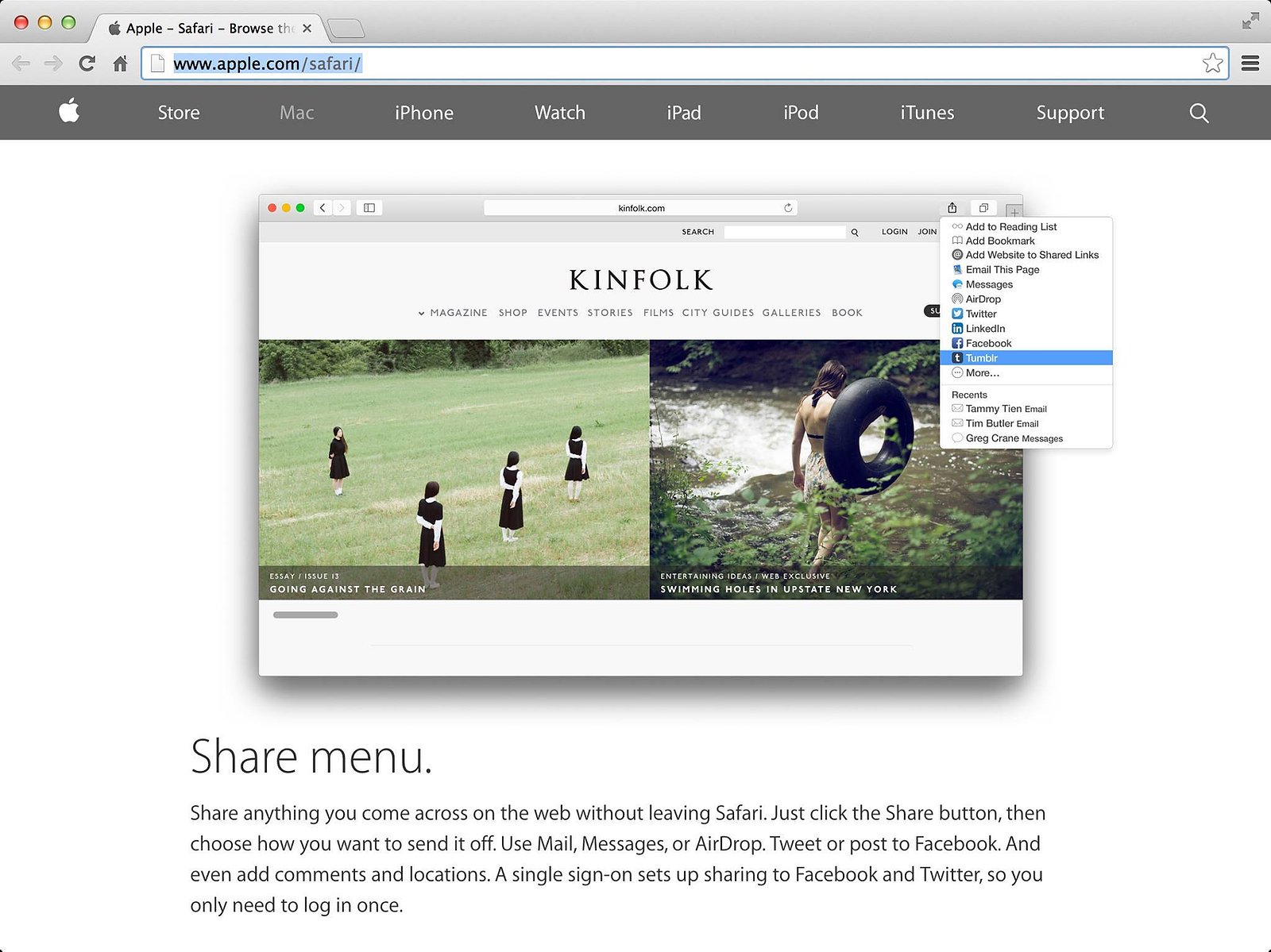Image resolution: width=1271 pixels, height=952 pixels.
Task: Click the LOGIN link on Kinfolk
Action: 894,232
